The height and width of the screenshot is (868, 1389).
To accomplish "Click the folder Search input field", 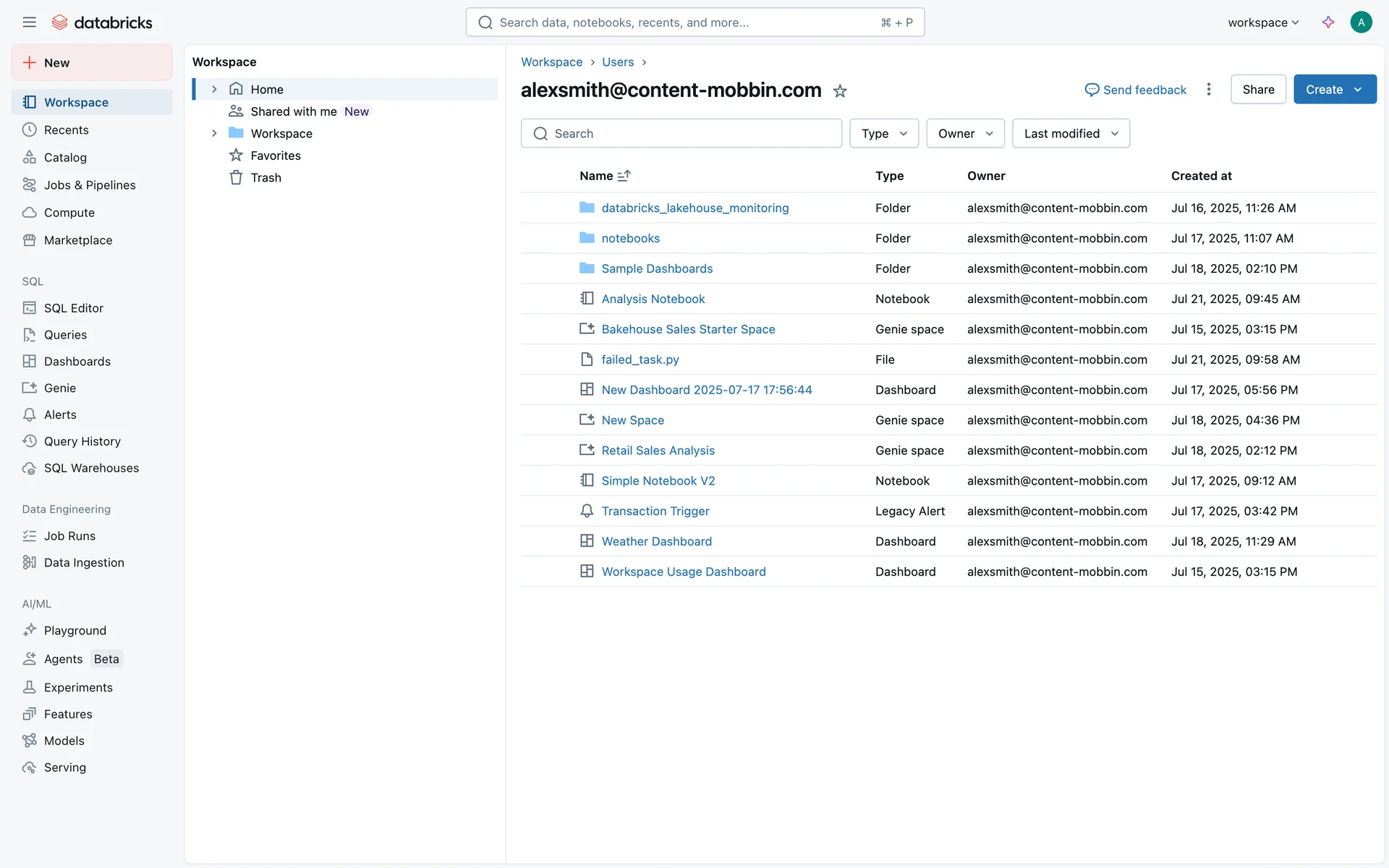I will coord(681,134).
